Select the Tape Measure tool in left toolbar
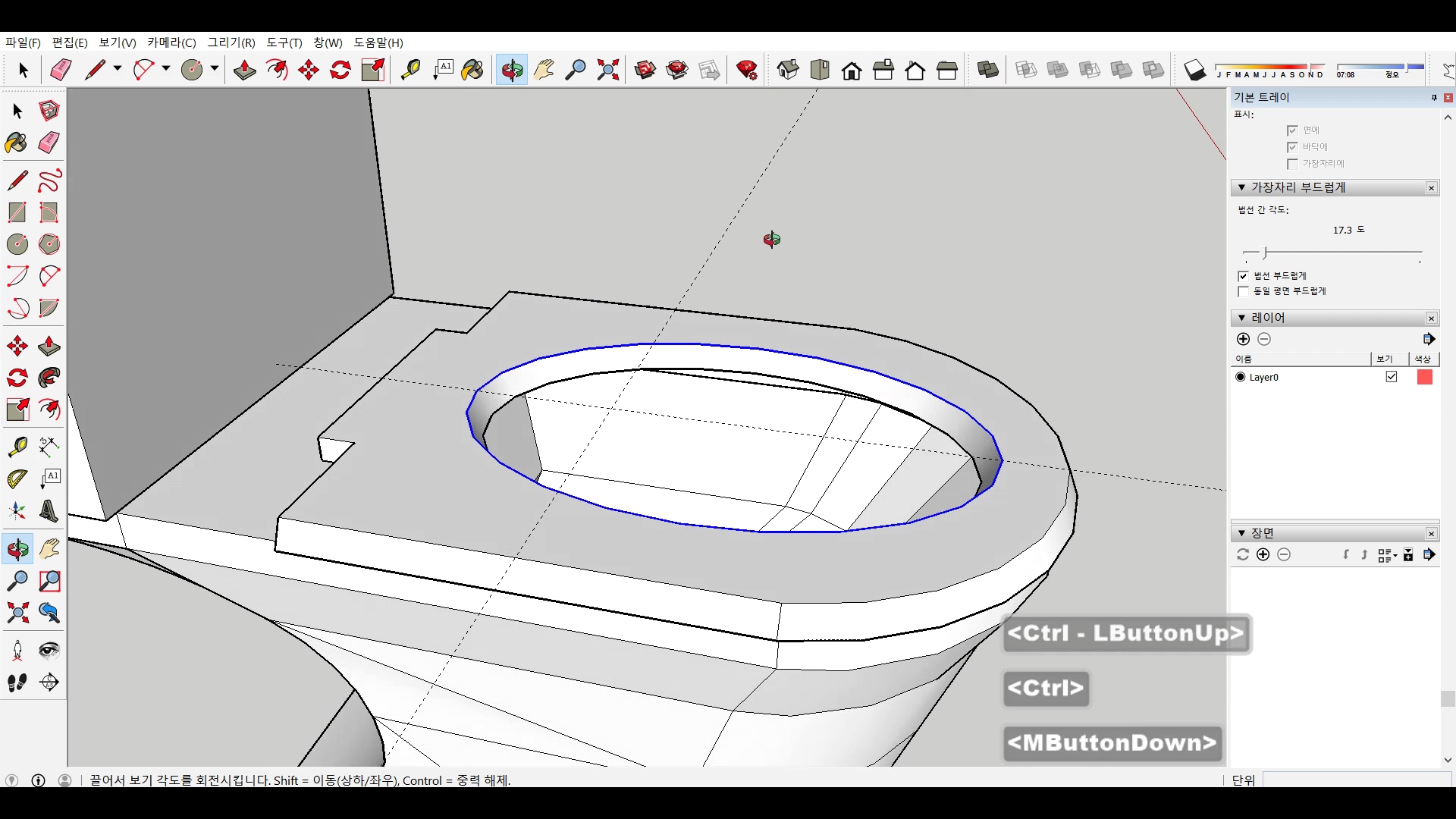Viewport: 1456px width, 819px height. point(17,447)
